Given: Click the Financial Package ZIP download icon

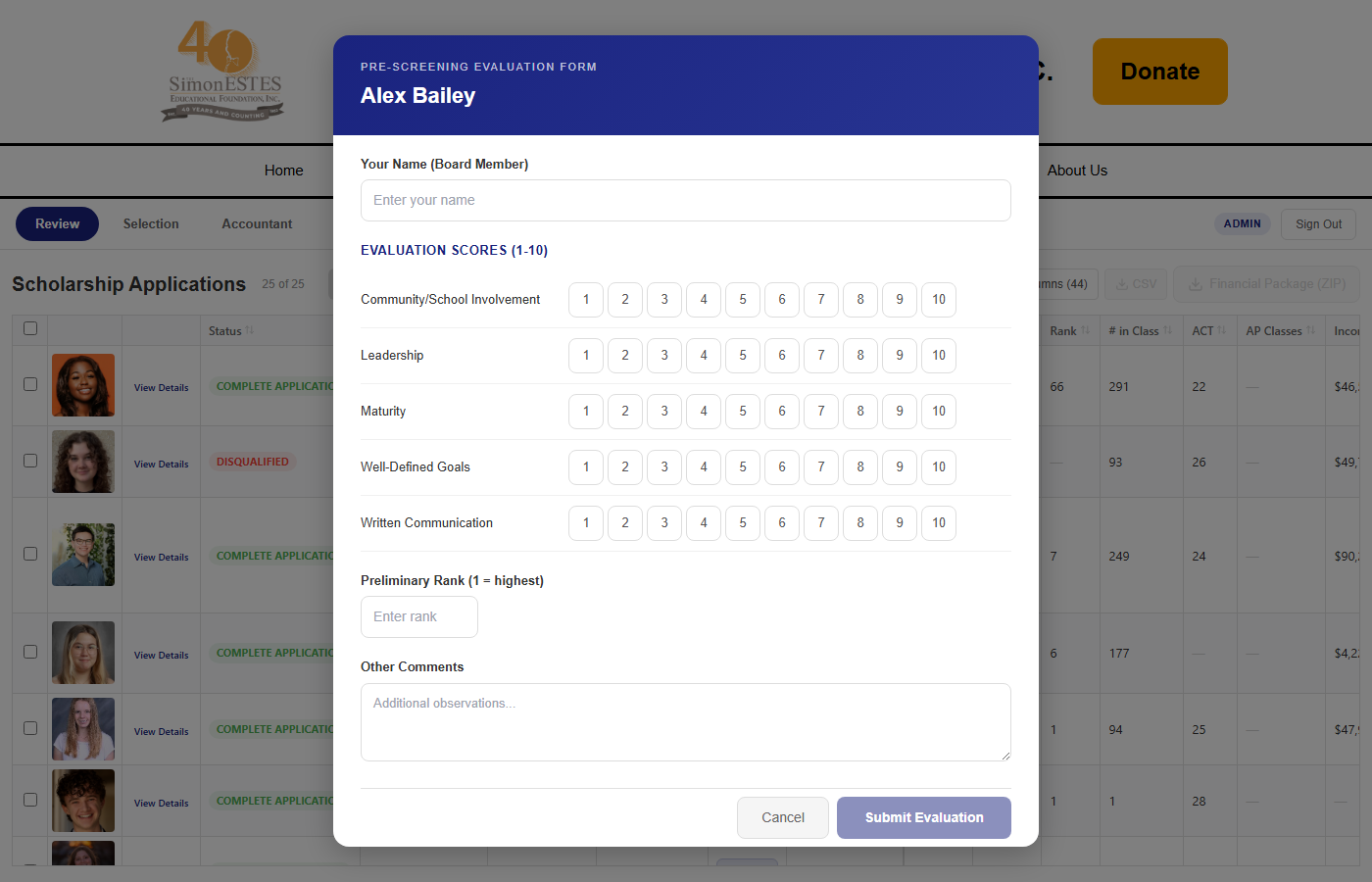Looking at the screenshot, I should [x=1194, y=284].
